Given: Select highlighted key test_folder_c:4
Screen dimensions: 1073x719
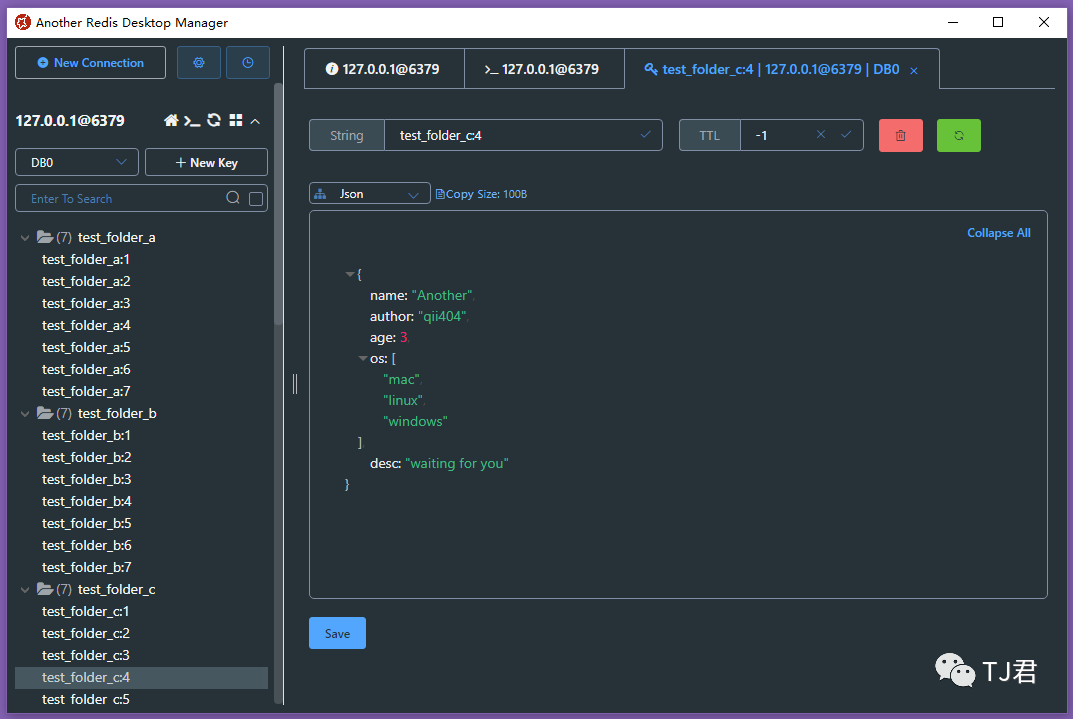Looking at the screenshot, I should (142, 677).
